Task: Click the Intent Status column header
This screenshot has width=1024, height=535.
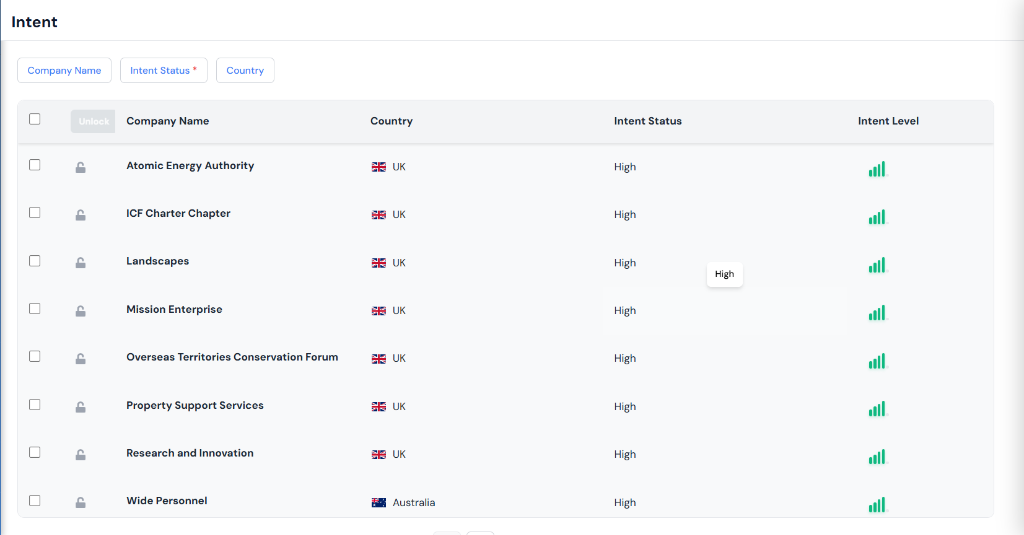Action: [648, 121]
